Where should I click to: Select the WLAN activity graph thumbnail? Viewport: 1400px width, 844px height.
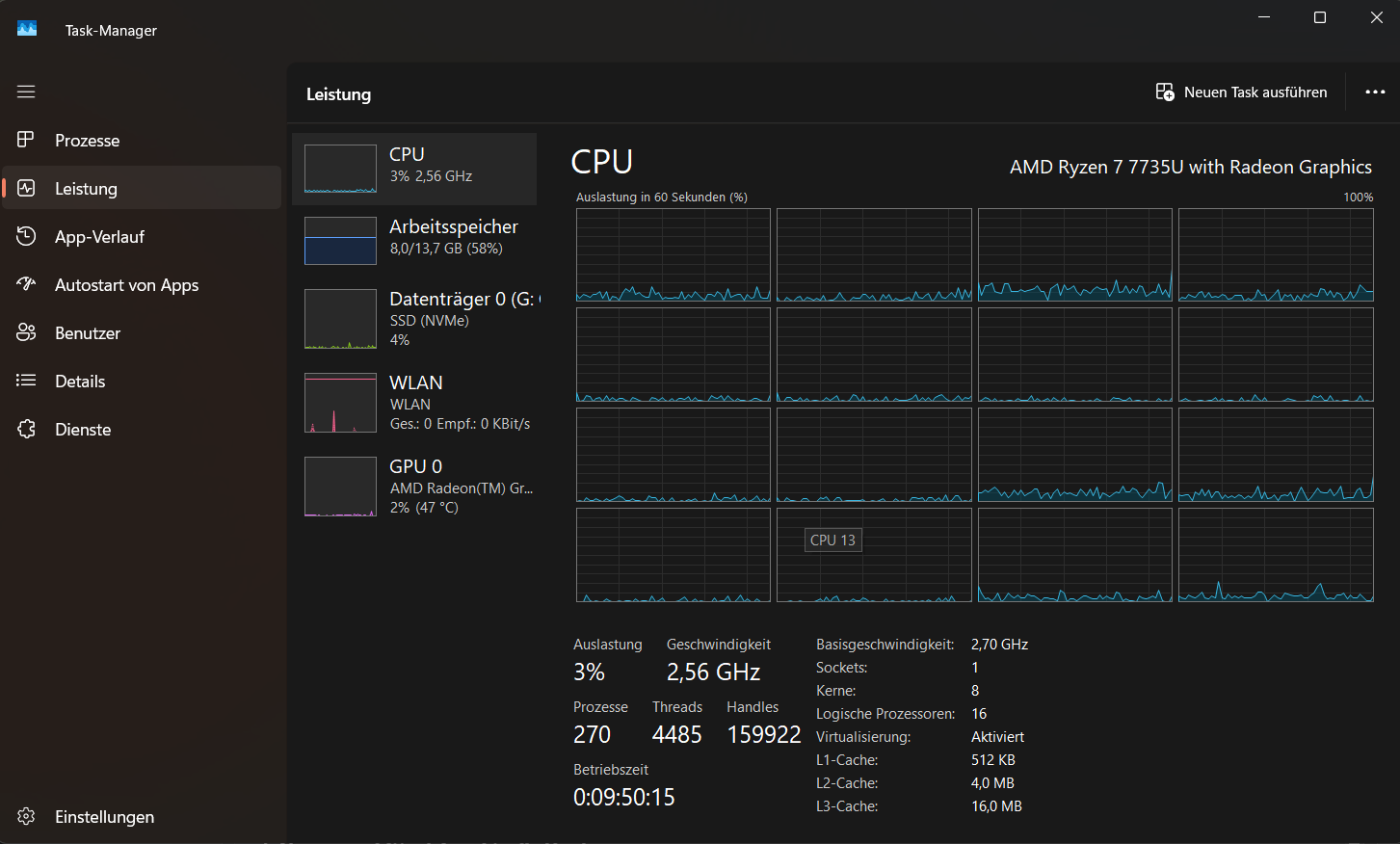tap(340, 403)
